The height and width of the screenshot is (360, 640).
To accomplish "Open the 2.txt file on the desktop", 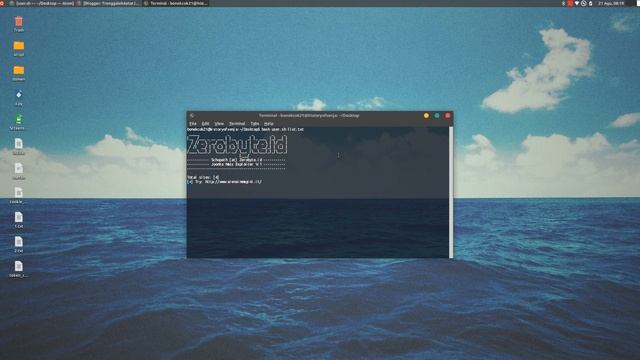I will (19, 244).
